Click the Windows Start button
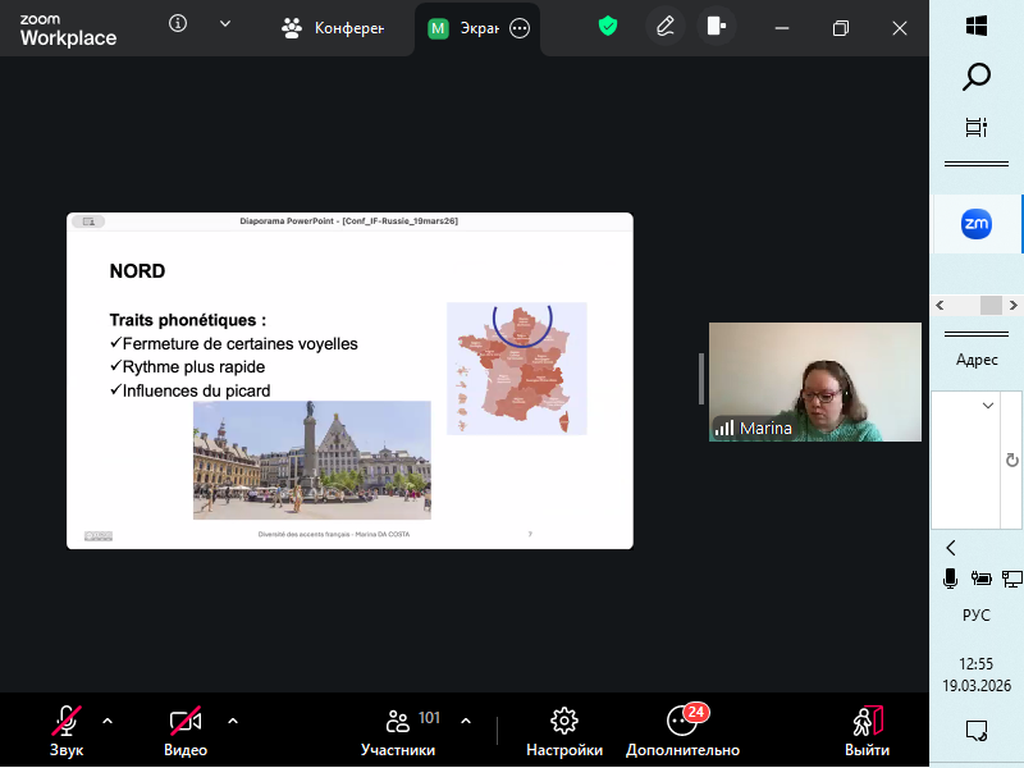Viewport: 1024px width, 768px height. coord(977,26)
